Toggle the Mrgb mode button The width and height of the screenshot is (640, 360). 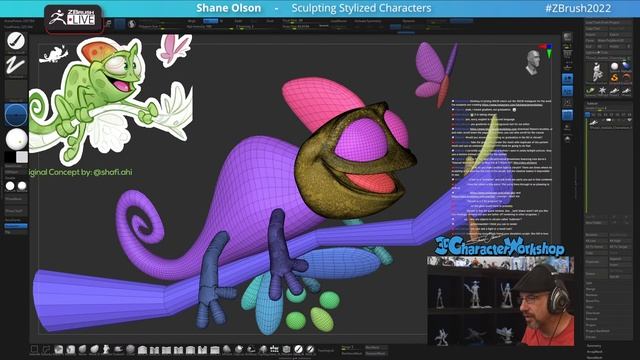[191, 21]
